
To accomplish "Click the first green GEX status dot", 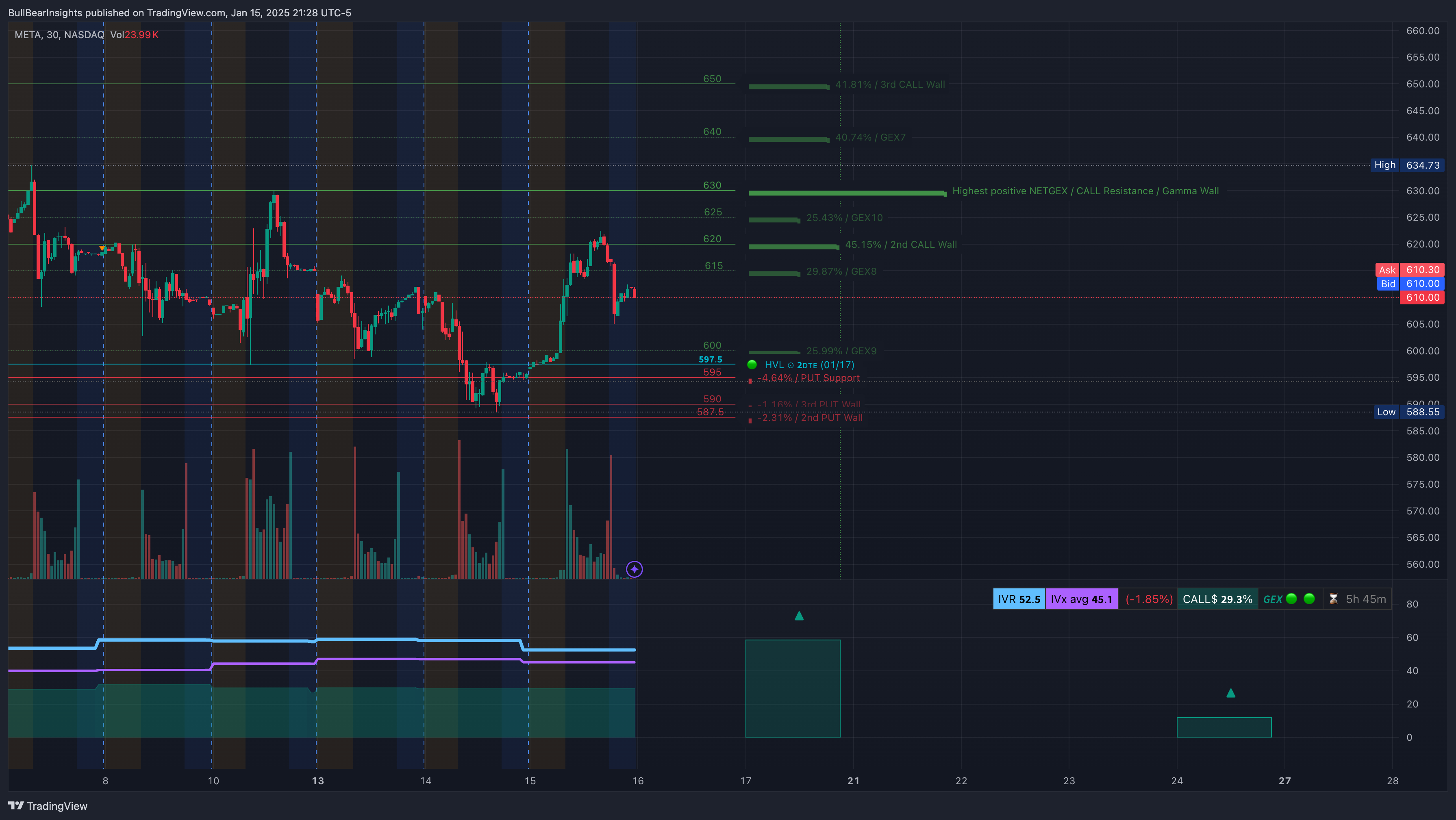I will [x=1291, y=599].
